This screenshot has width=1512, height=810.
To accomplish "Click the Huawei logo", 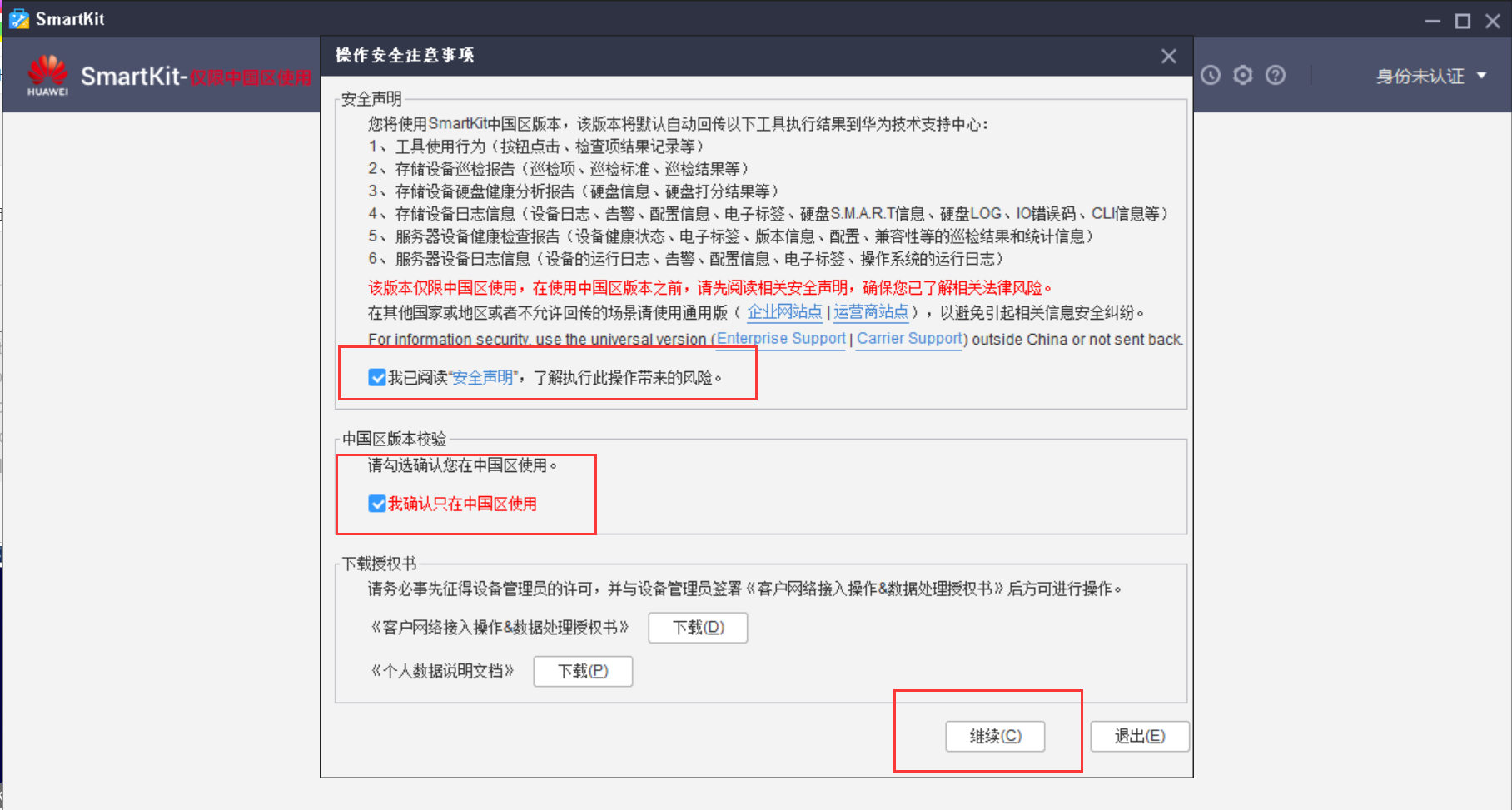I will click(47, 75).
